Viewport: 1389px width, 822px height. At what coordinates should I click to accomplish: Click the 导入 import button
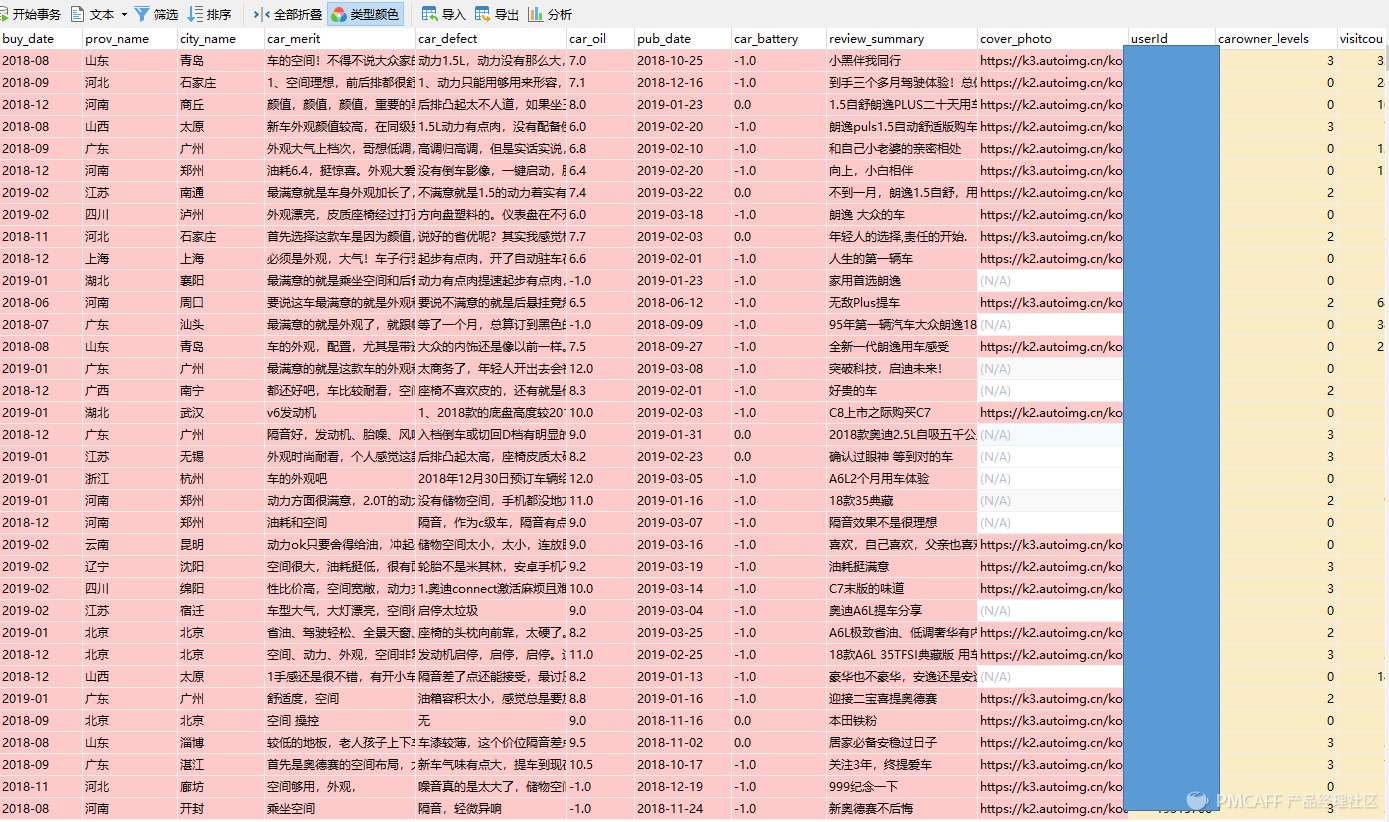444,14
